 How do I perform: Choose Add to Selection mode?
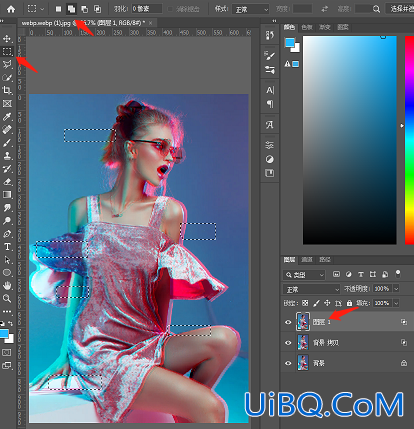coord(71,9)
